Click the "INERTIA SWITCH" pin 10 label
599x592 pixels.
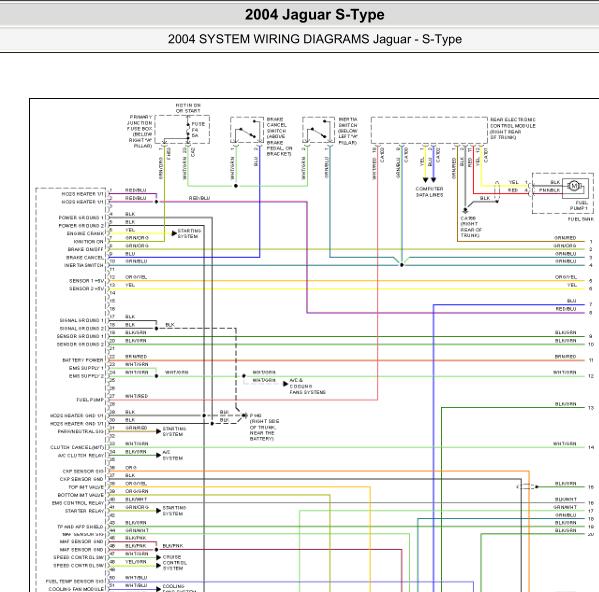point(84,265)
